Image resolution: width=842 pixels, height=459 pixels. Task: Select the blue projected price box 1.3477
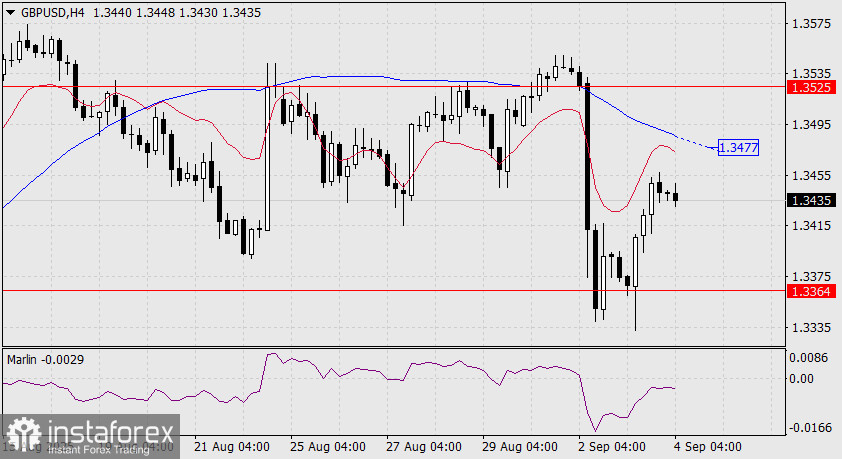[x=738, y=147]
